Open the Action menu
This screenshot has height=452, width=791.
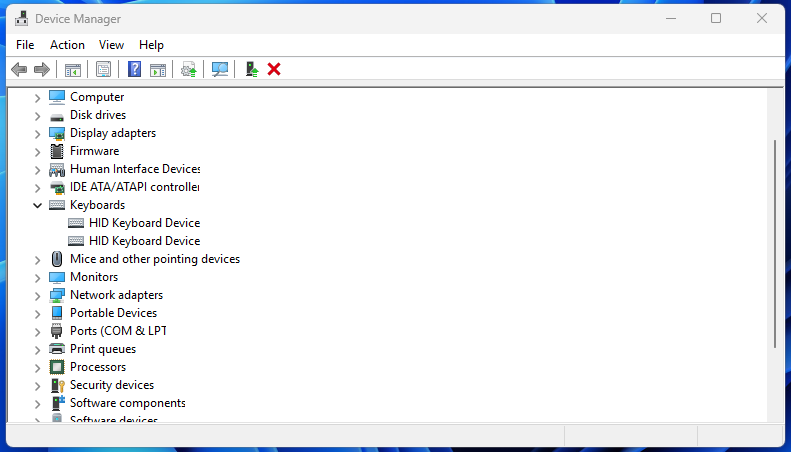click(x=67, y=45)
